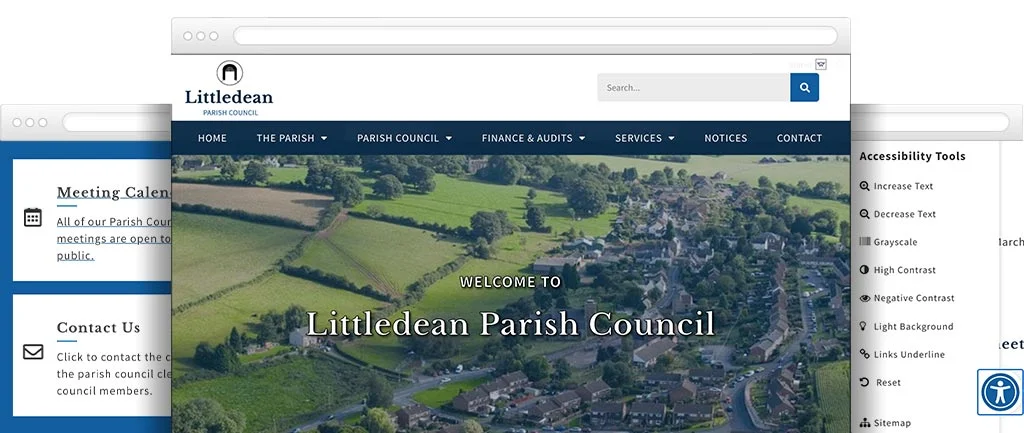Click the Contact Us envelope icon

pos(33,352)
